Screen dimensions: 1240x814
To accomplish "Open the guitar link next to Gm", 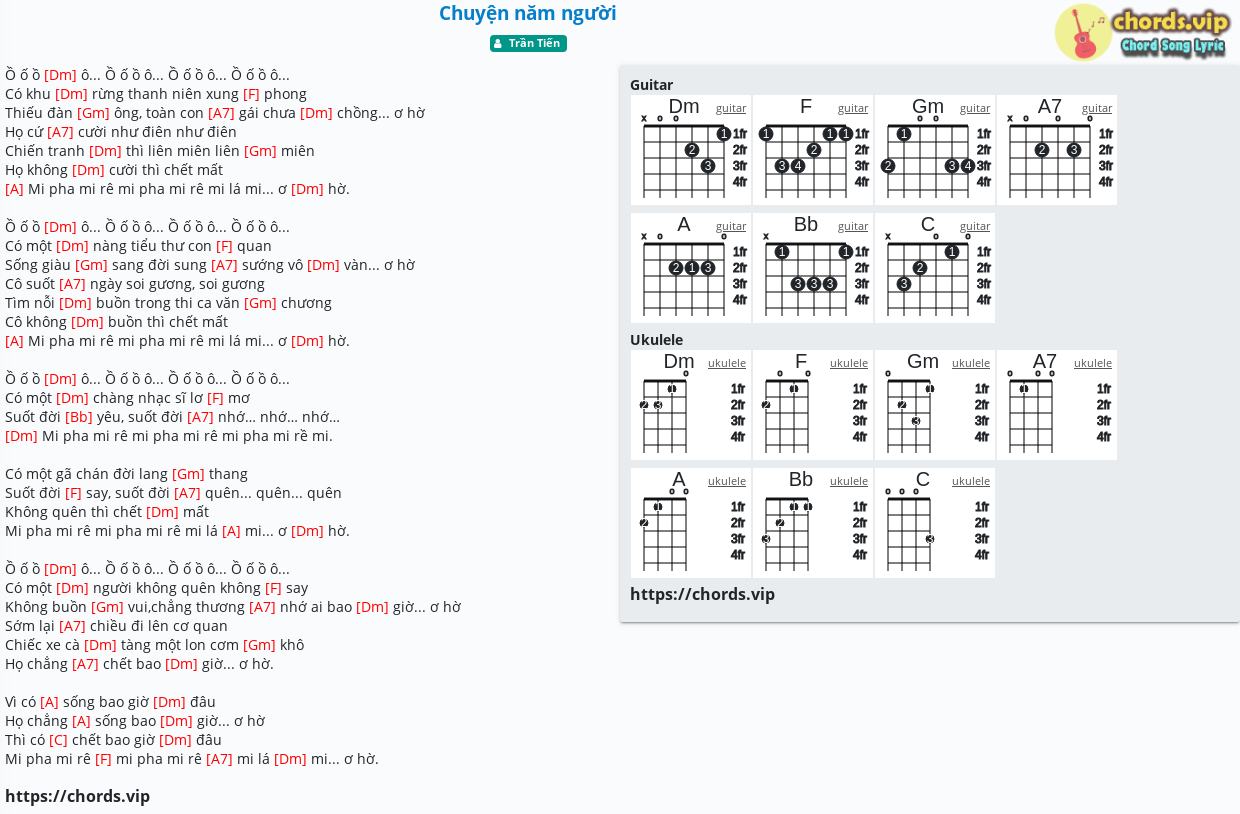I will click(x=975, y=108).
